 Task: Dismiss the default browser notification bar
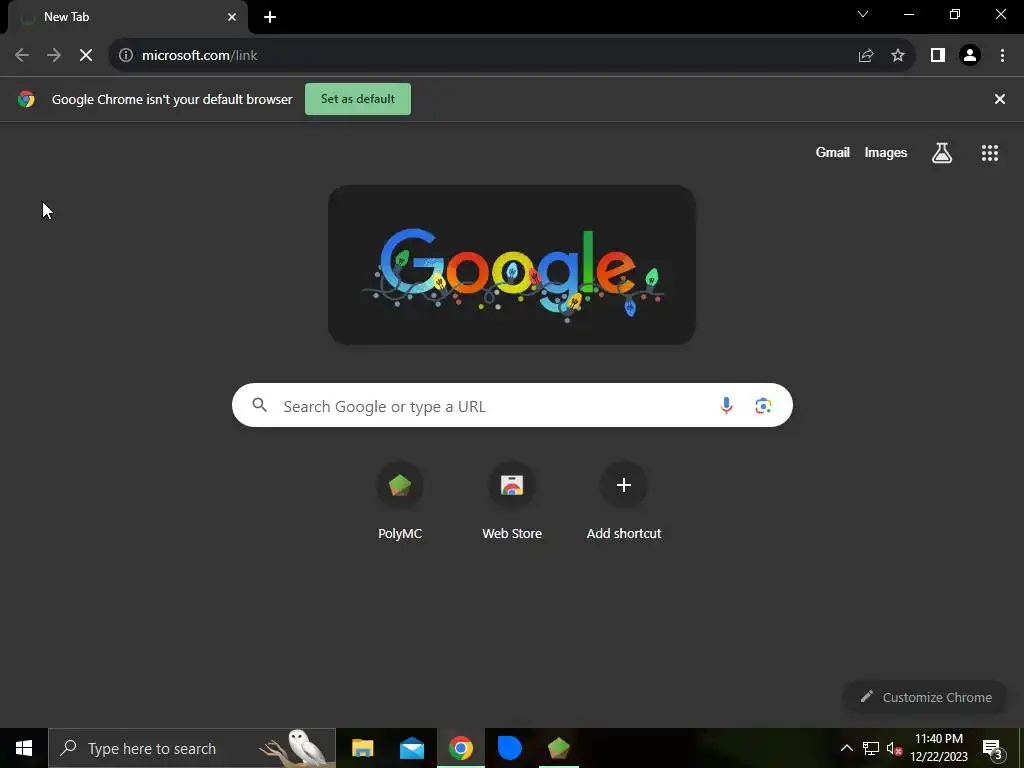1000,99
